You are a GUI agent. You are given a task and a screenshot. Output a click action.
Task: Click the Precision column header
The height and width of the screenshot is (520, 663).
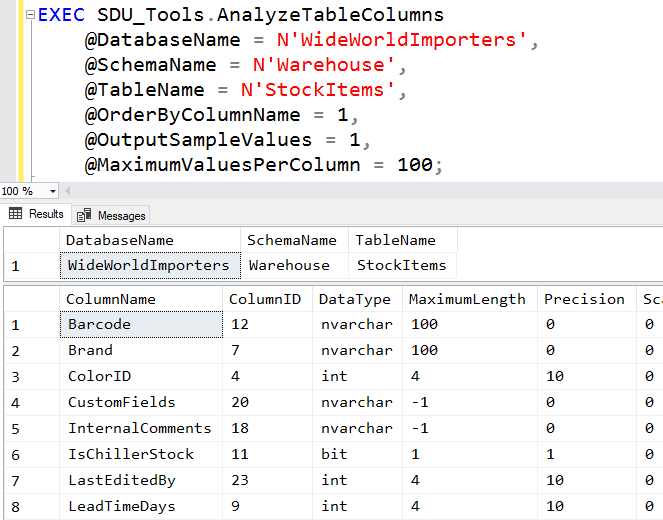[587, 299]
